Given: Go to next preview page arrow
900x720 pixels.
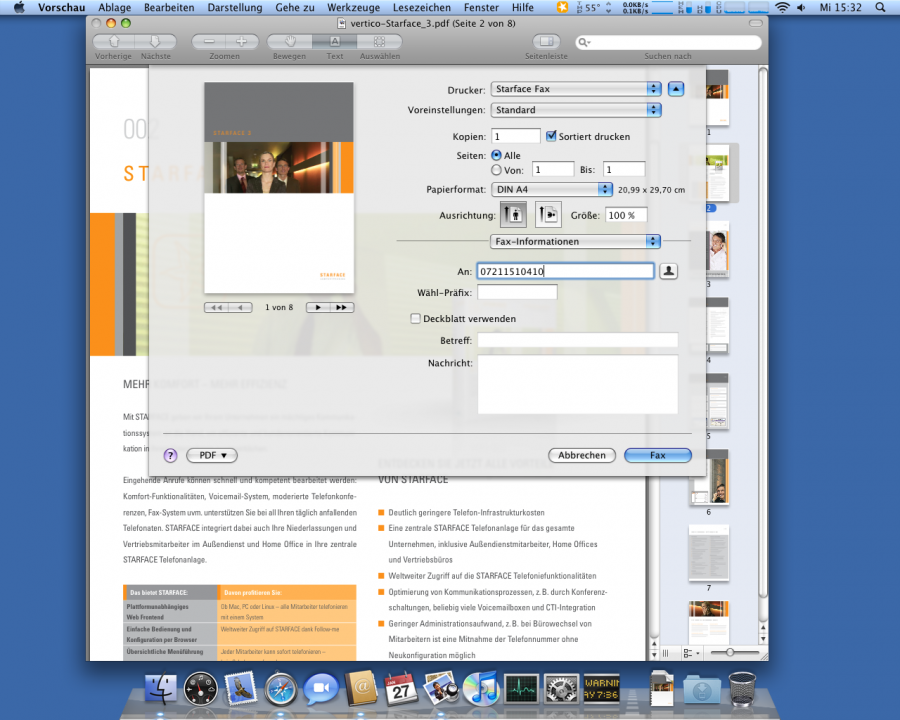Looking at the screenshot, I should (318, 308).
